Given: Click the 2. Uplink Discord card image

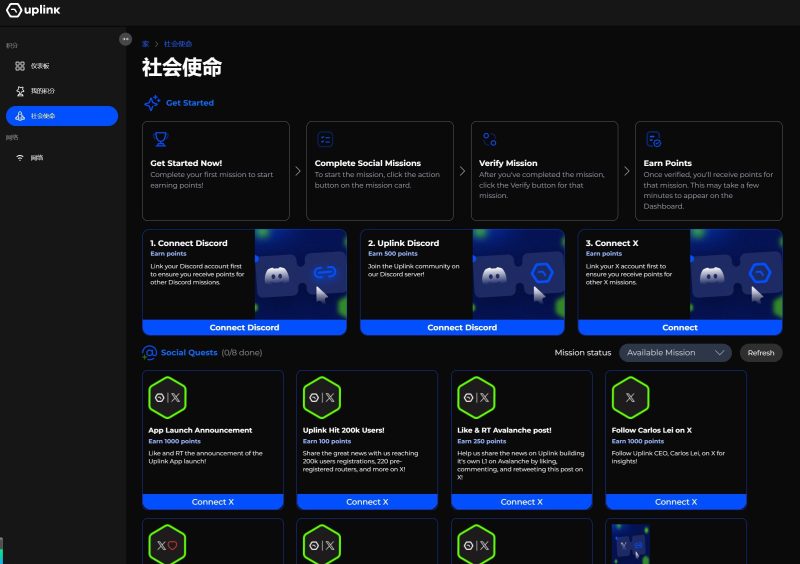Looking at the screenshot, I should pos(518,275).
